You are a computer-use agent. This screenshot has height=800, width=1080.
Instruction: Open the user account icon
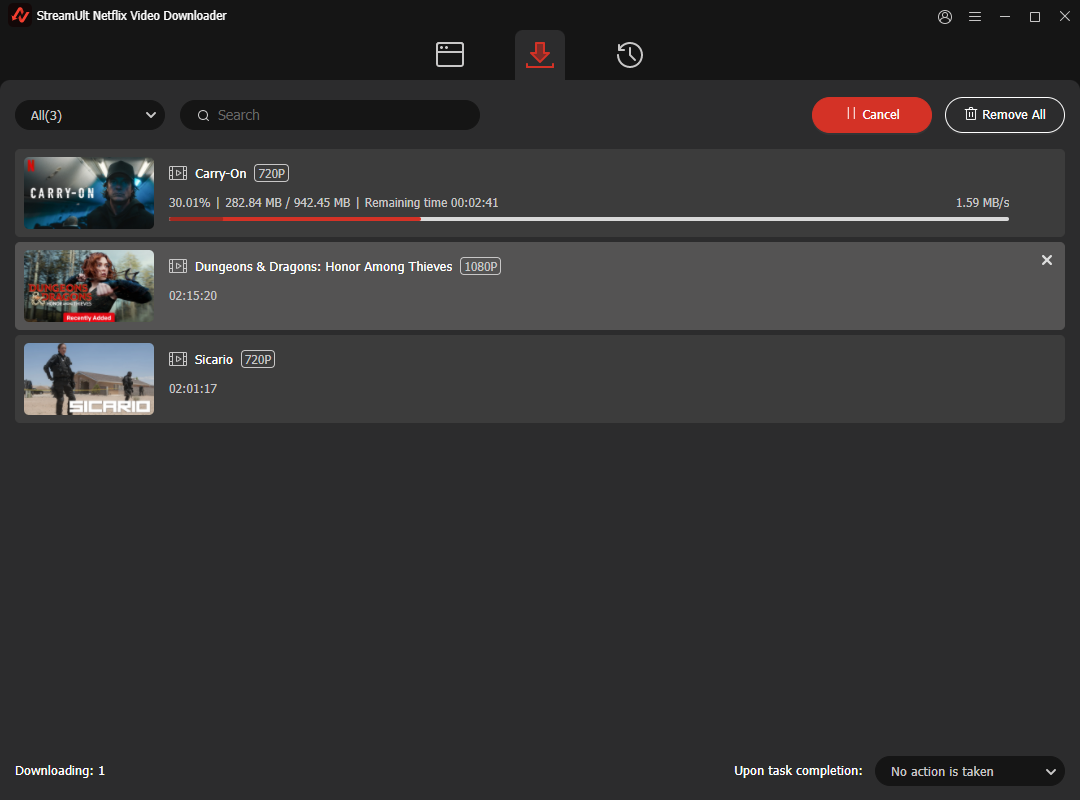945,17
